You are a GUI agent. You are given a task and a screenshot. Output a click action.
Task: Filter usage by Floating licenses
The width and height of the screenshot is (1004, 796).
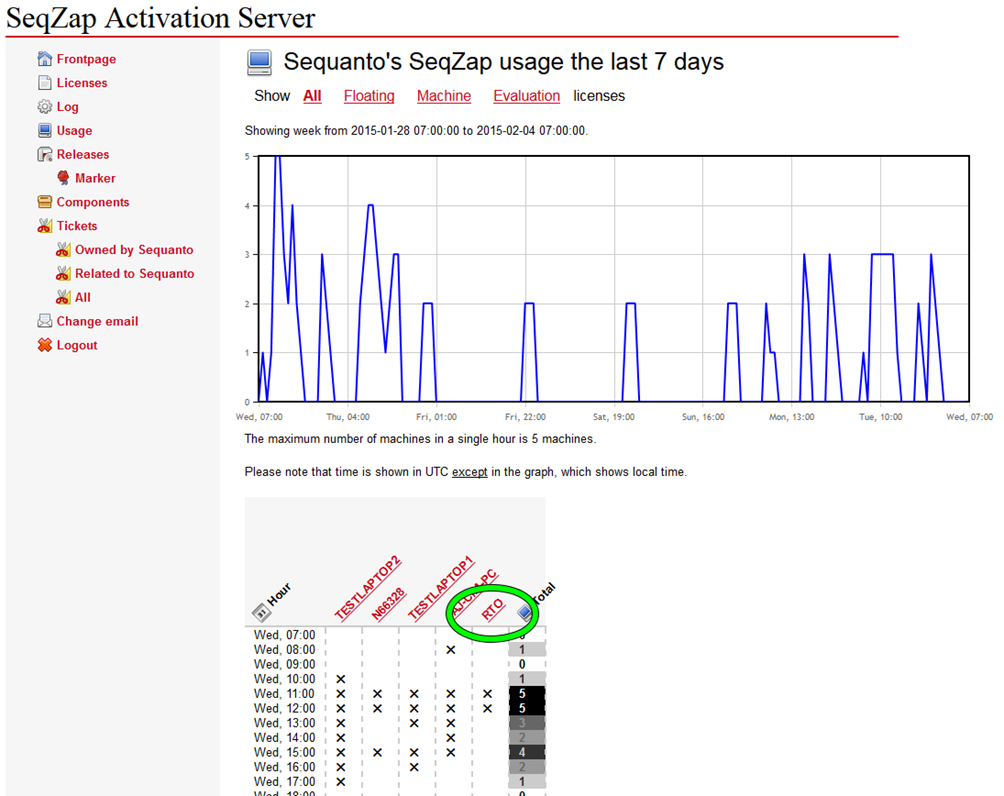(369, 96)
